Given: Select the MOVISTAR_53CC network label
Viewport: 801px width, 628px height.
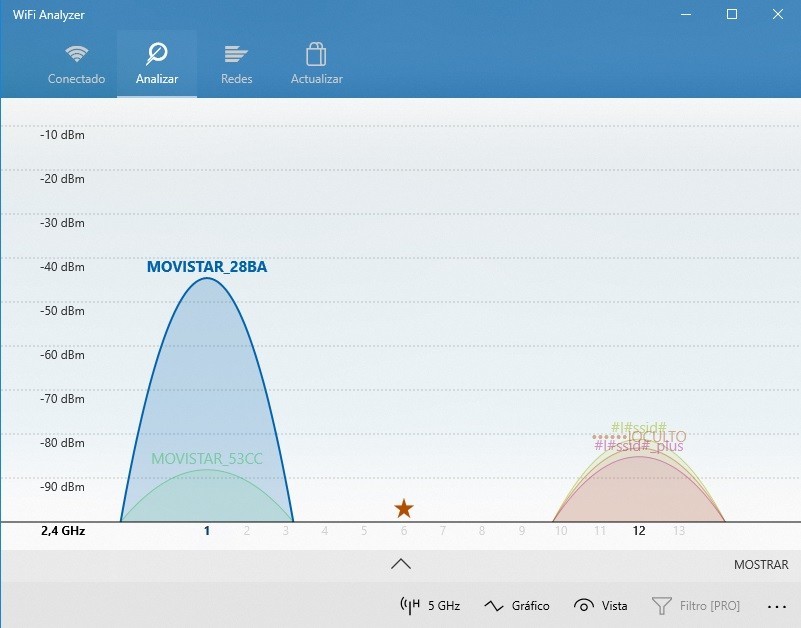Looking at the screenshot, I should 207,458.
